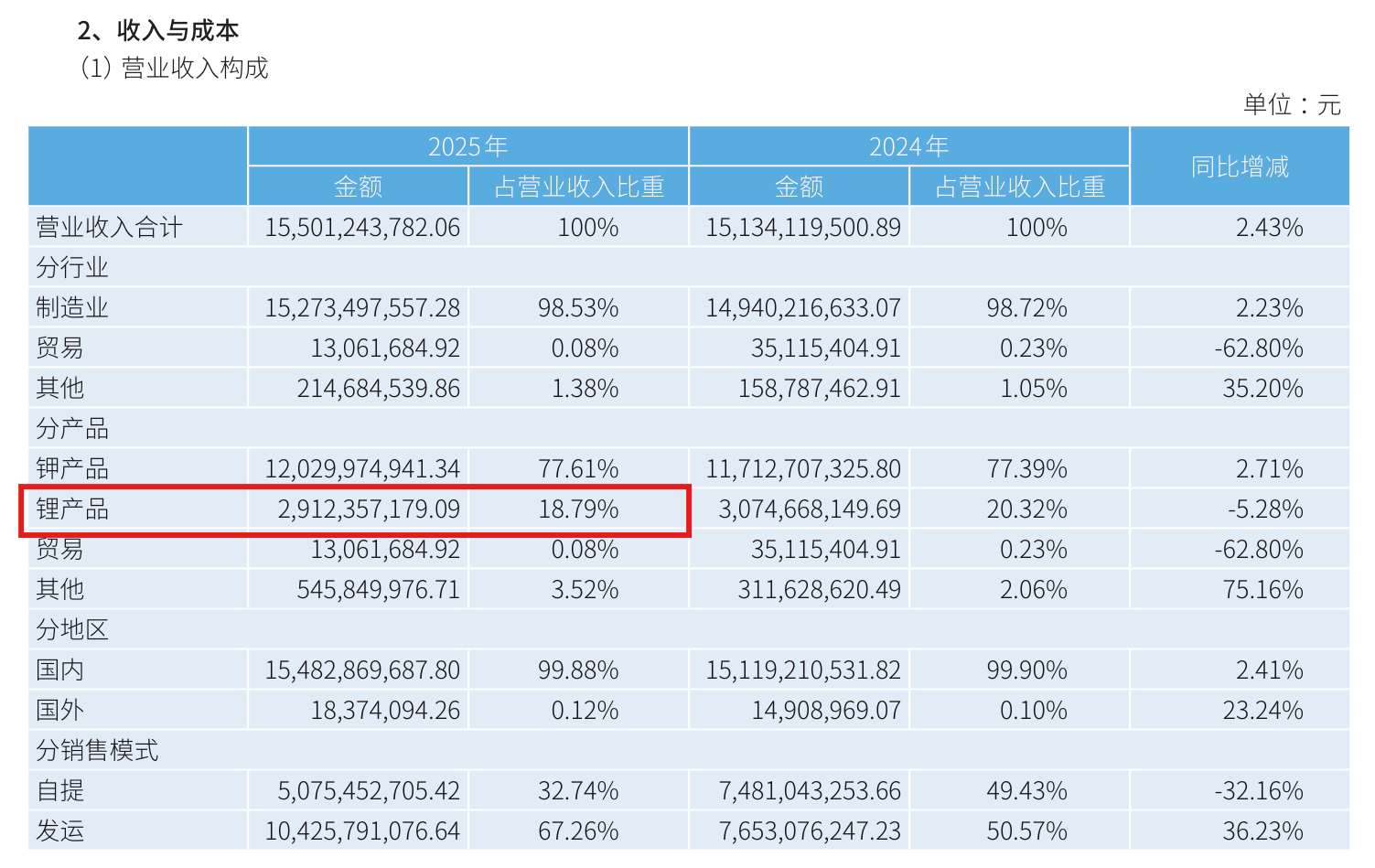Screen dimensions: 1375x868
Task: Select the 分地区 section heading
Action: (72, 629)
